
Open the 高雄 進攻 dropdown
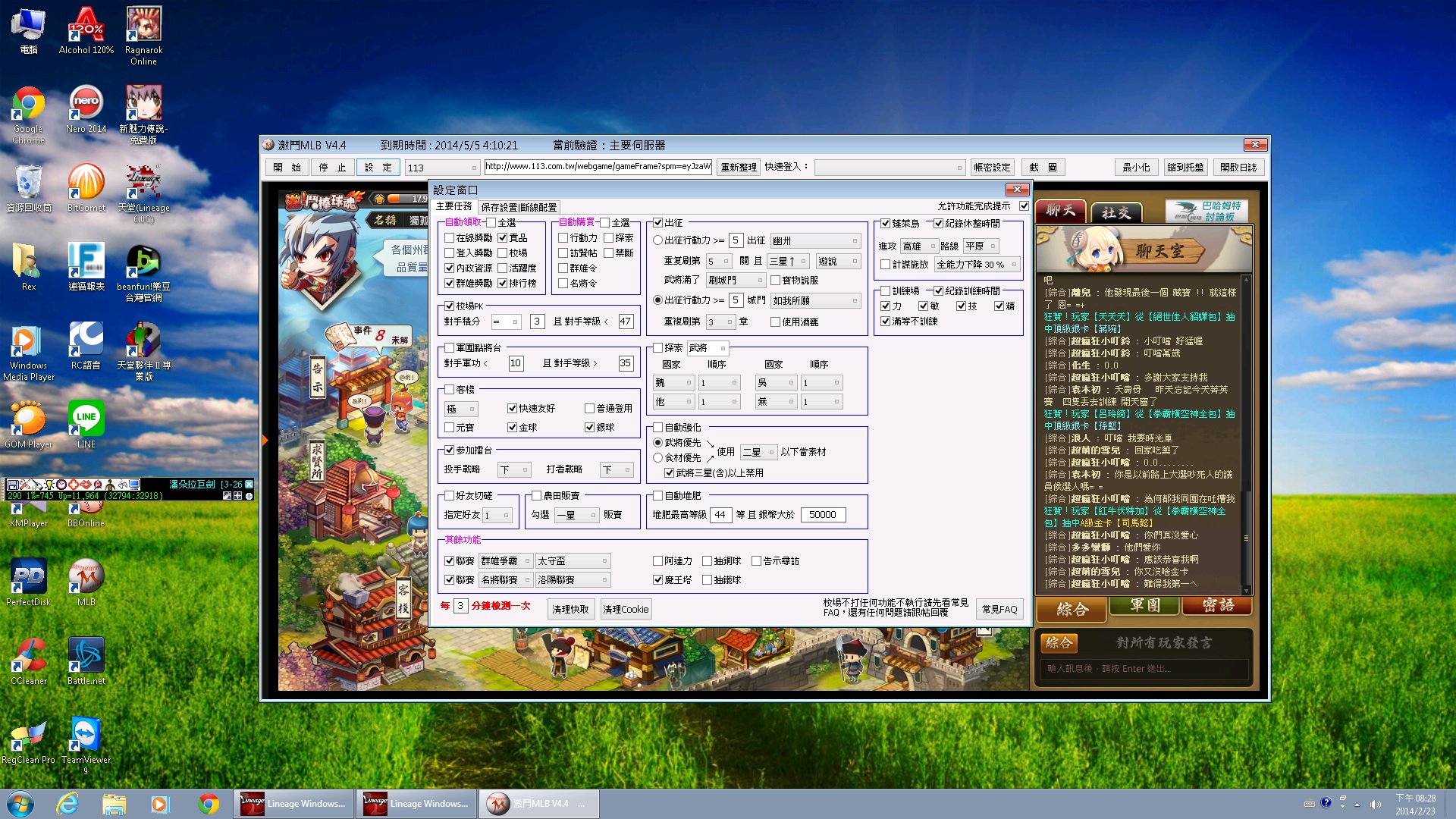click(919, 246)
